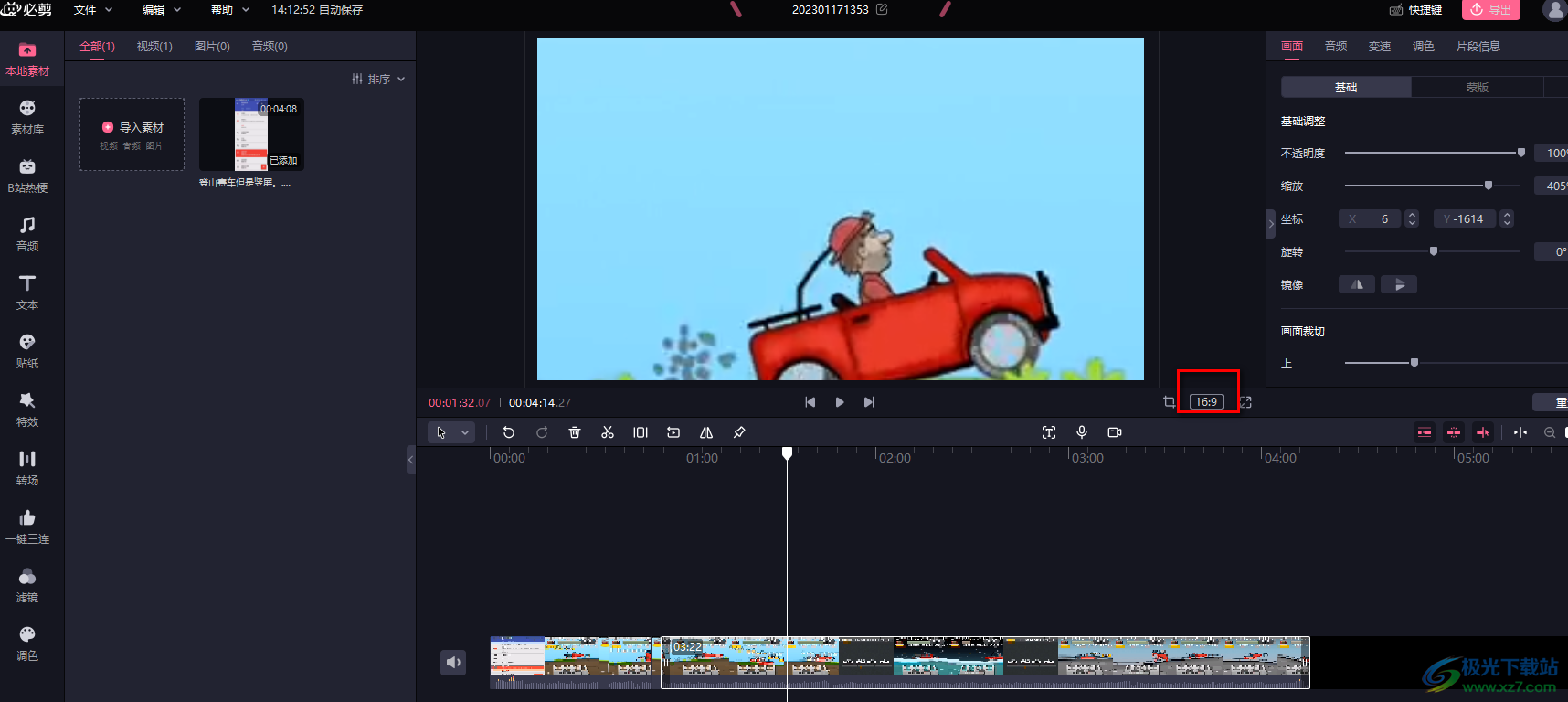Image resolution: width=1568 pixels, height=702 pixels.
Task: Click the 不透明度 opacity slider
Action: coord(1433,153)
